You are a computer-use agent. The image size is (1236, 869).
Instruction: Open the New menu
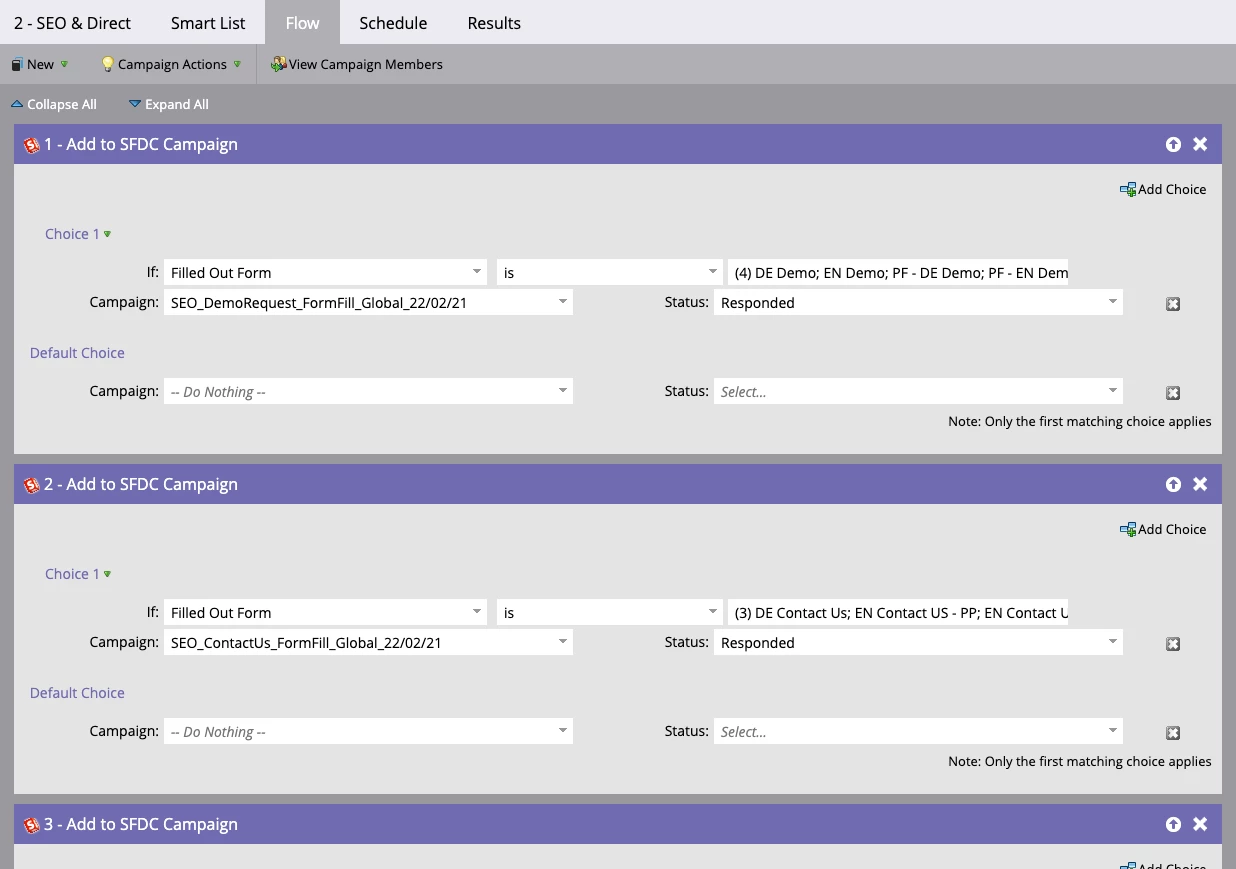tap(39, 64)
